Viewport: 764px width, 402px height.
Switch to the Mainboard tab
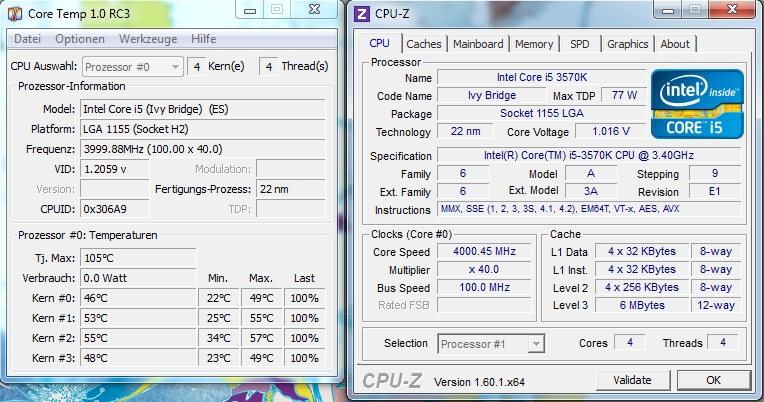478,44
